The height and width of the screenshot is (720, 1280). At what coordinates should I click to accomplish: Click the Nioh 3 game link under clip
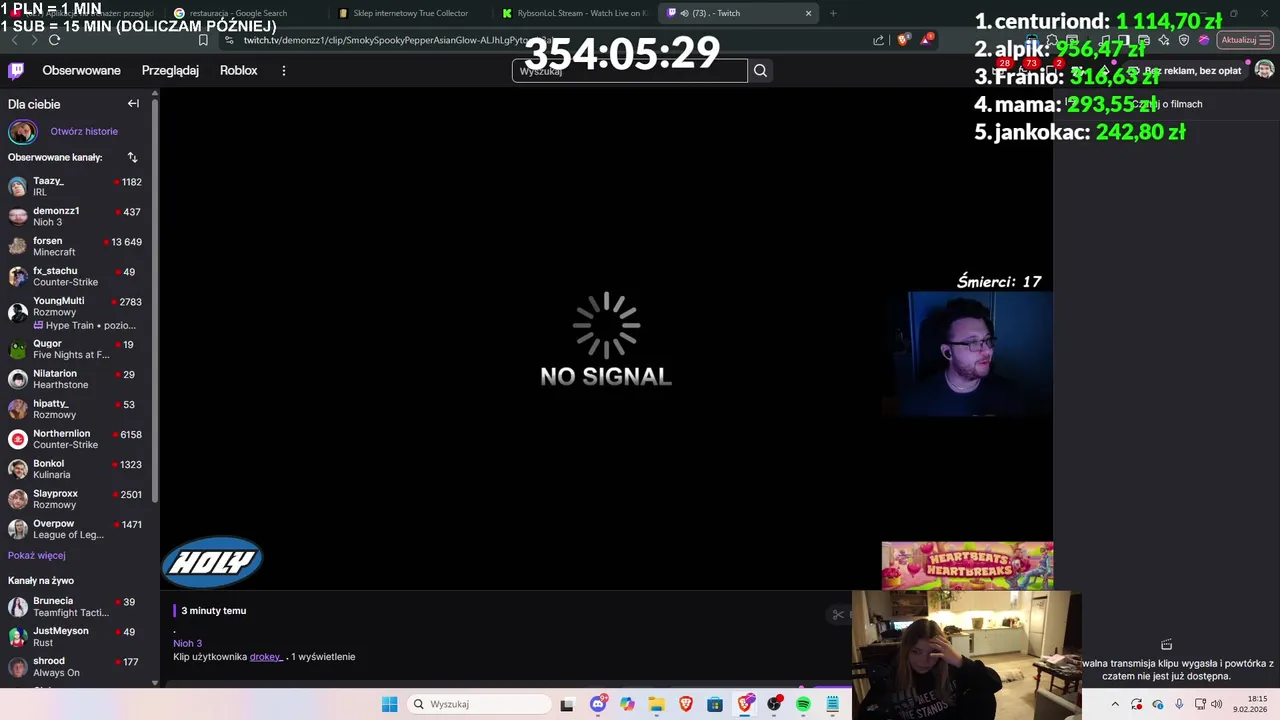point(187,644)
